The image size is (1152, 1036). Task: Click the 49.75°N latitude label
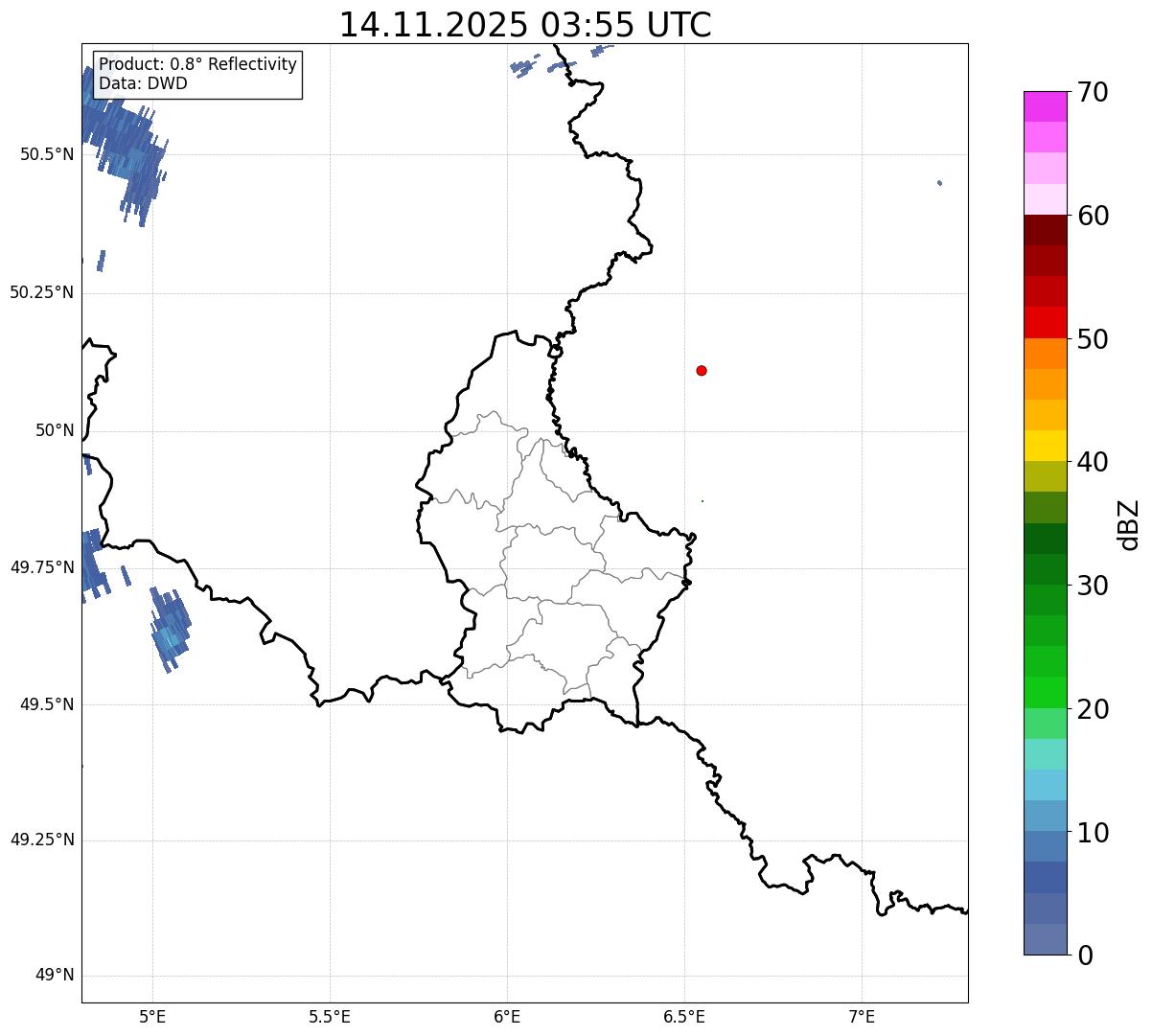[41, 567]
